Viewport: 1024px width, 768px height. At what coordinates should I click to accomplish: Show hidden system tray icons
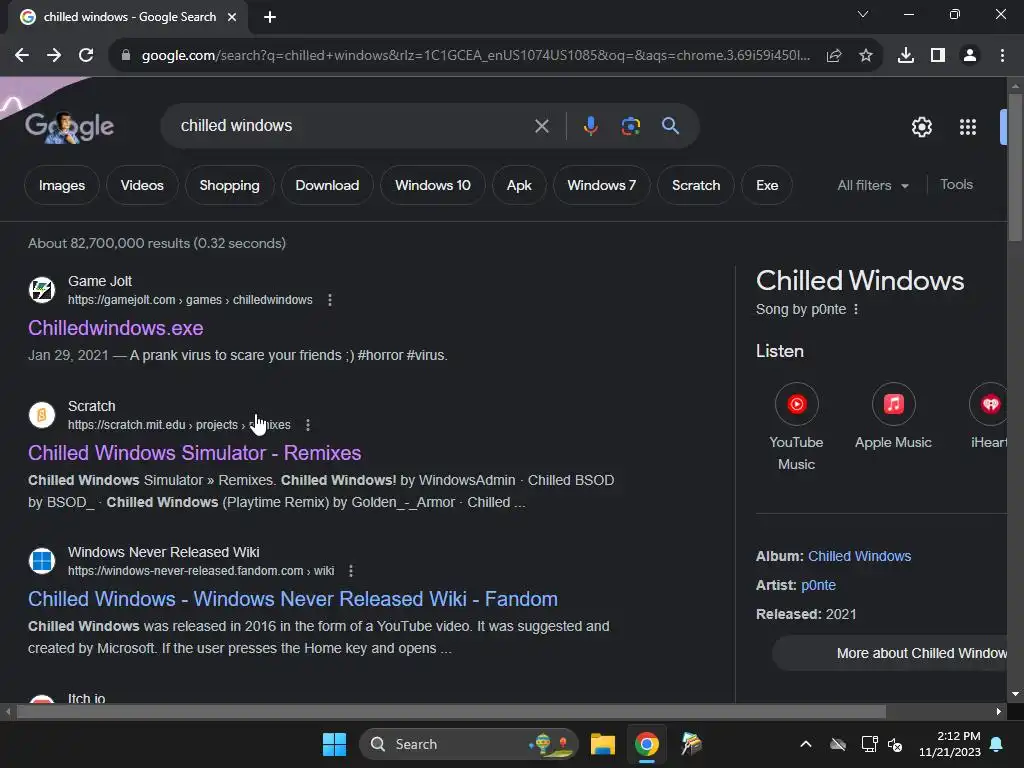[806, 744]
